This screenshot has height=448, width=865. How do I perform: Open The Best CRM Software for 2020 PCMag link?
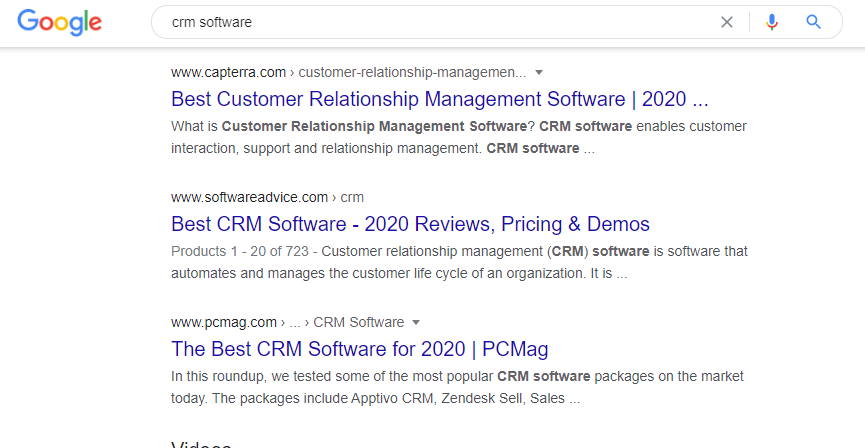pyautogui.click(x=360, y=349)
